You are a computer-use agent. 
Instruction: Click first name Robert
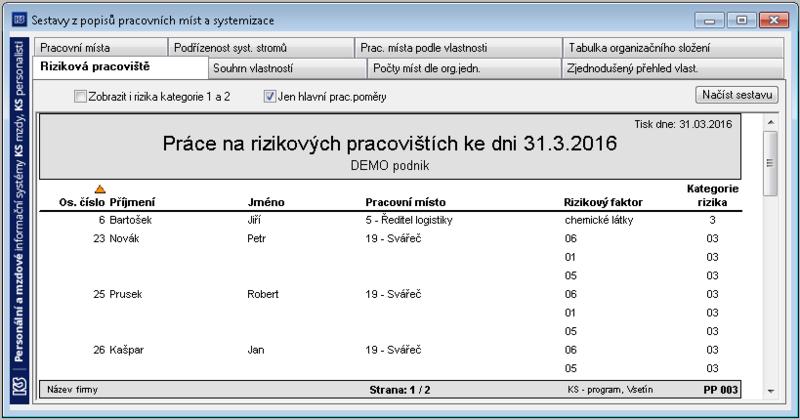coord(263,294)
